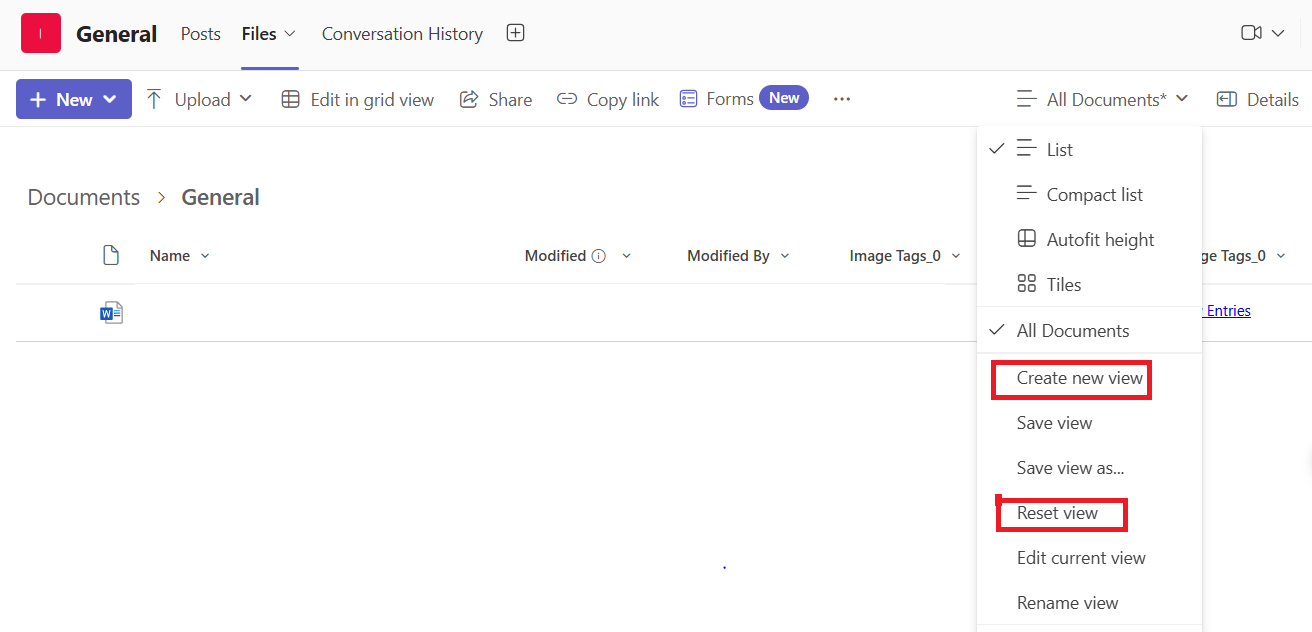The image size is (1312, 632).
Task: Click Save view in the menu
Action: (1054, 423)
